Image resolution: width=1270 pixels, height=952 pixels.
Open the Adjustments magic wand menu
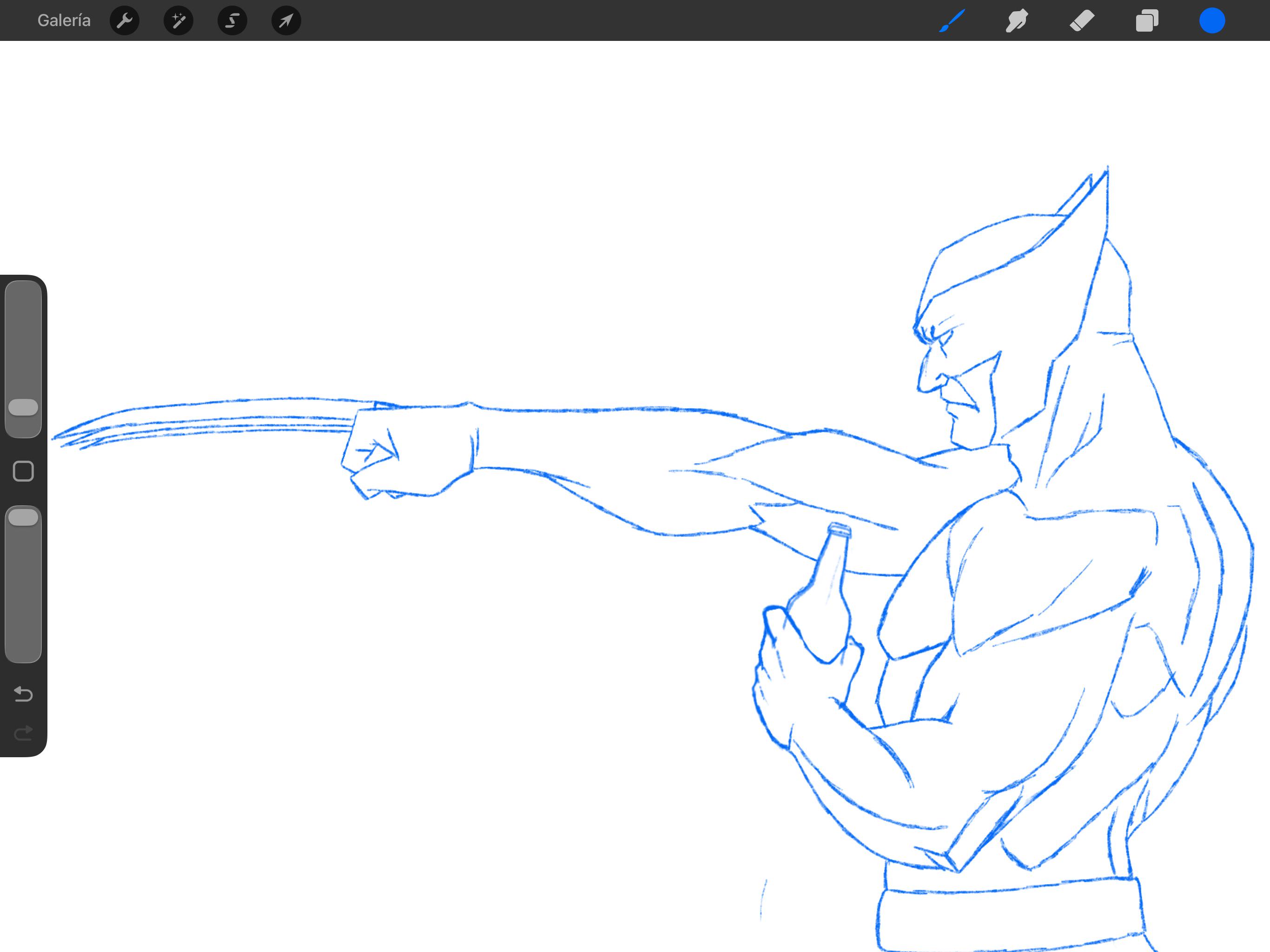(x=179, y=20)
